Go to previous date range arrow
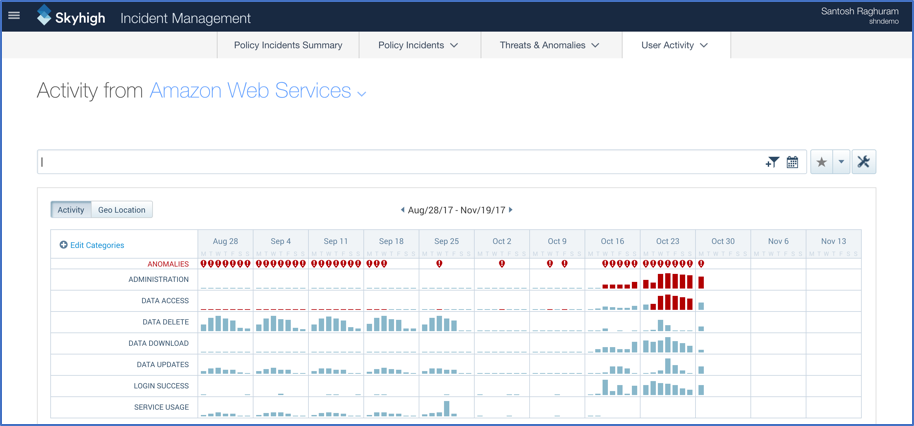914x426 pixels. pyautogui.click(x=402, y=210)
